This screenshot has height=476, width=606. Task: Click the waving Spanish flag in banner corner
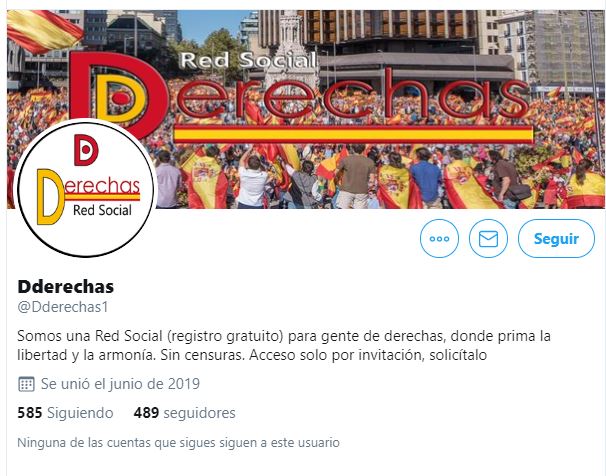pyautogui.click(x=43, y=31)
